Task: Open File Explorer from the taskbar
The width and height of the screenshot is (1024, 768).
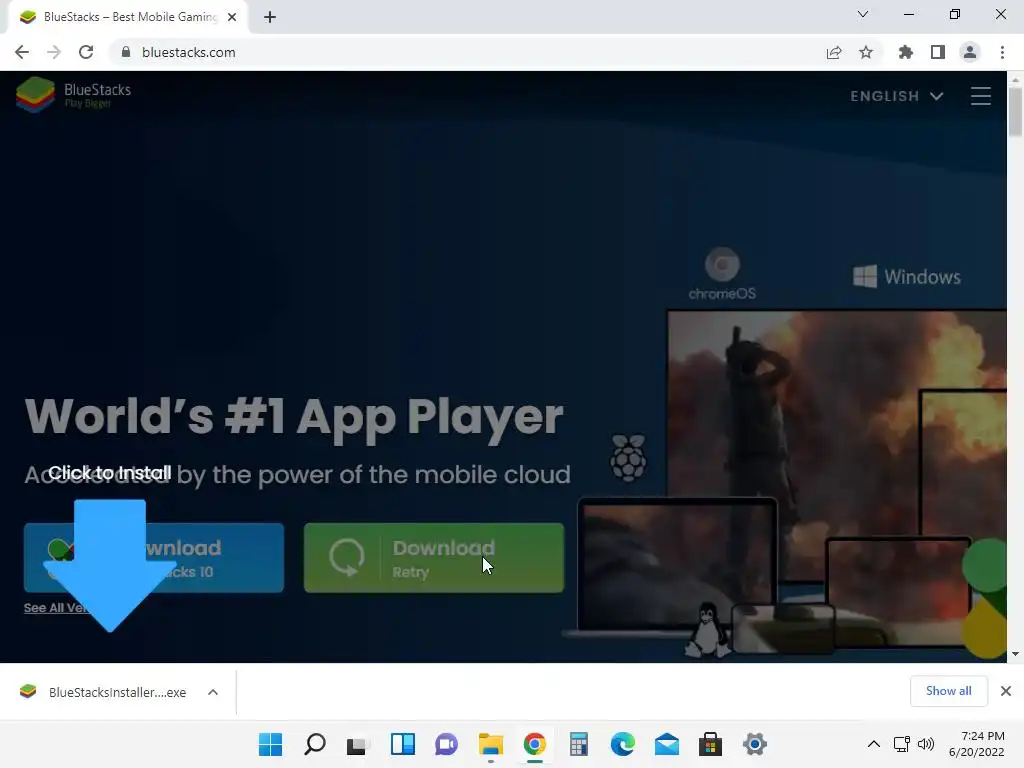Action: (490, 744)
